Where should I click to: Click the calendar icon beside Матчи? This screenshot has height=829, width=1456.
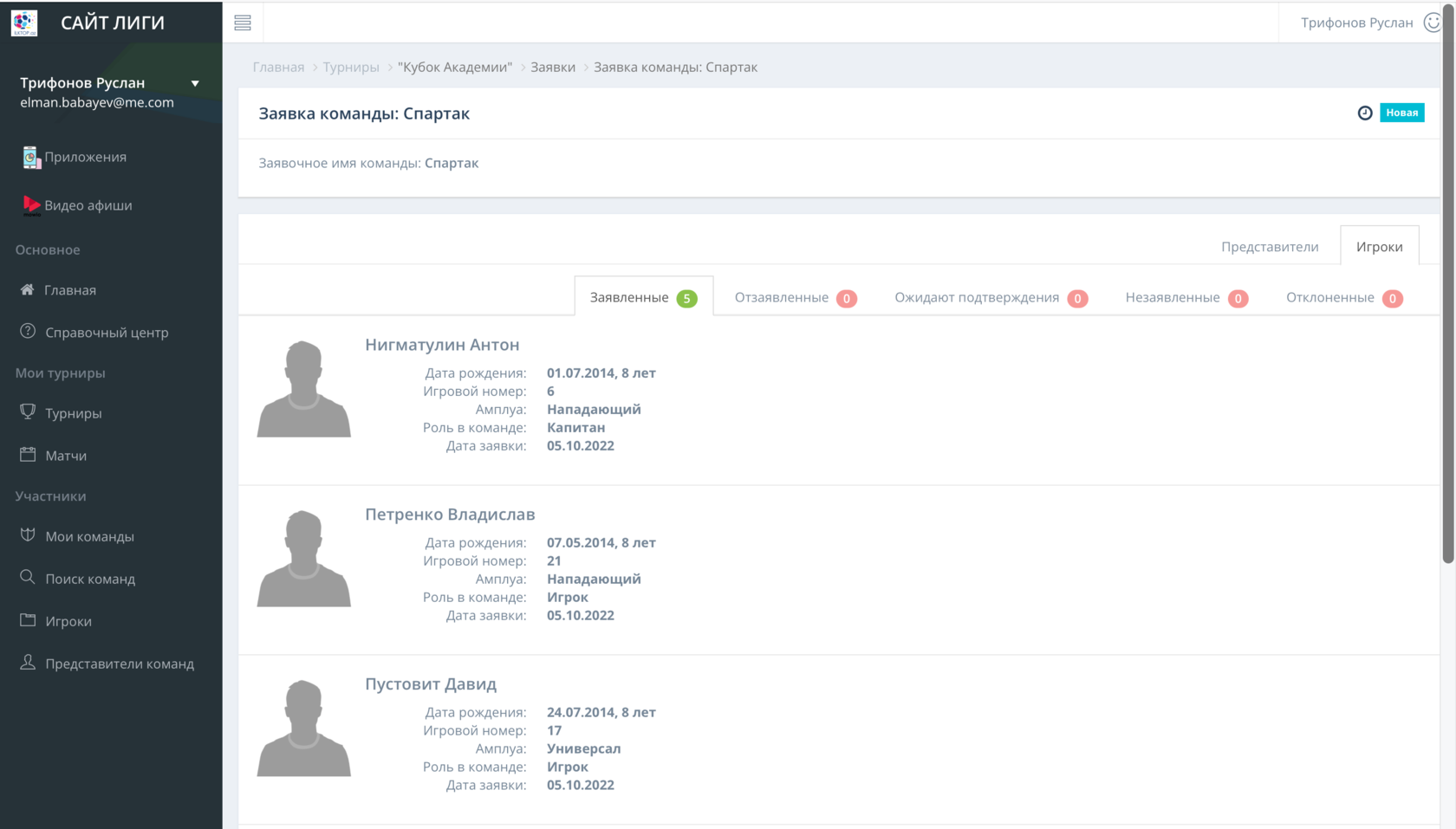pyautogui.click(x=28, y=454)
